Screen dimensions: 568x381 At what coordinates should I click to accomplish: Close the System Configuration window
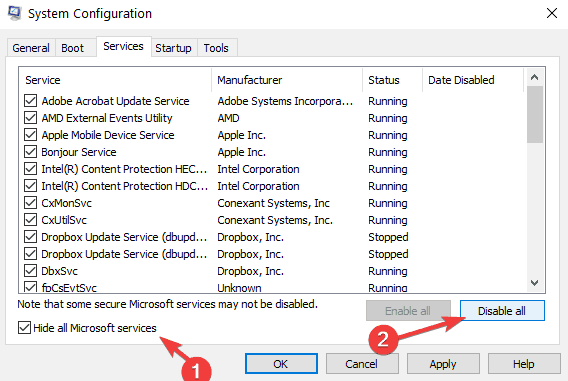click(x=552, y=13)
